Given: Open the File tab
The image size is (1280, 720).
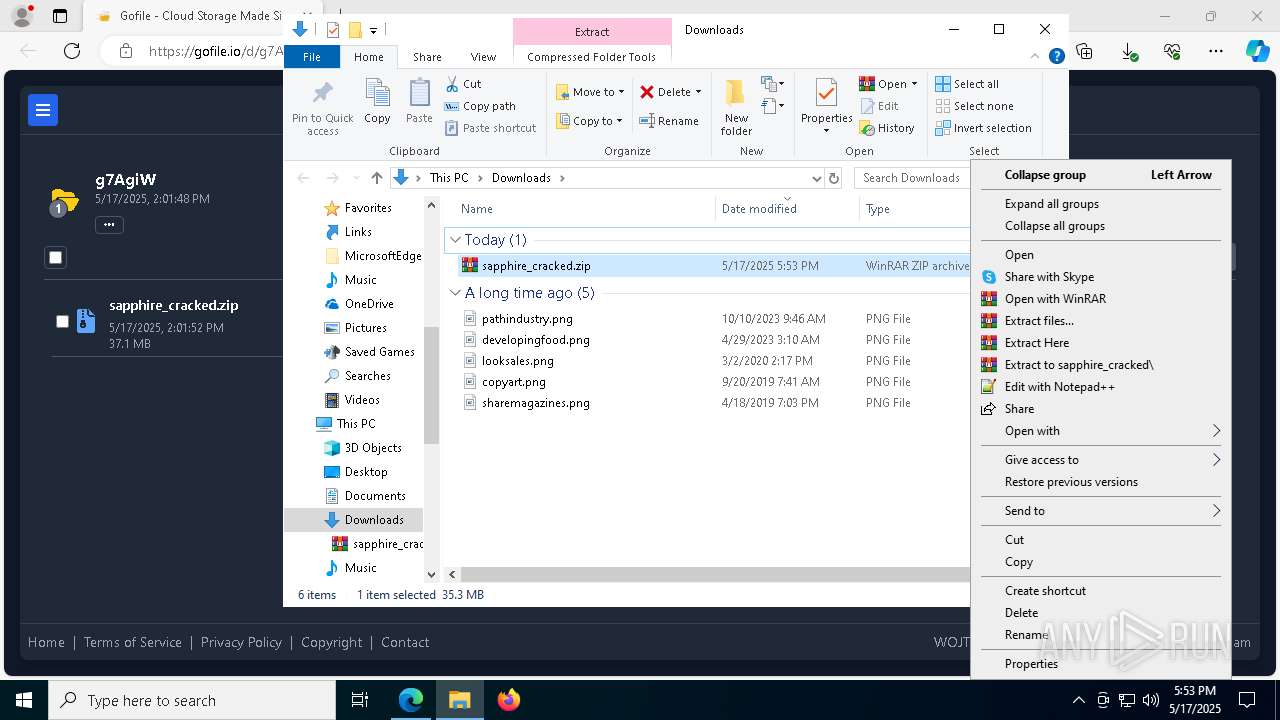Looking at the screenshot, I should (x=312, y=57).
